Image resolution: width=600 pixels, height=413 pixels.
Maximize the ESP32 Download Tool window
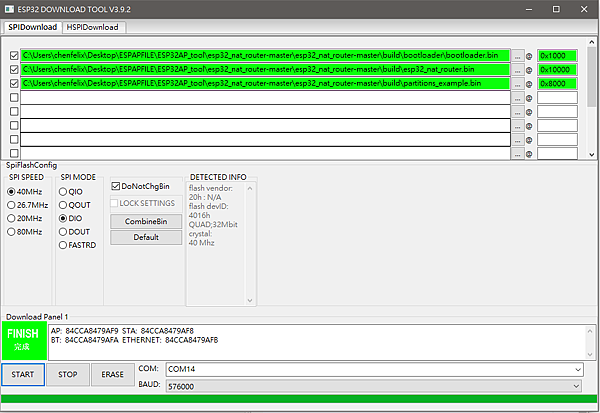pos(556,9)
